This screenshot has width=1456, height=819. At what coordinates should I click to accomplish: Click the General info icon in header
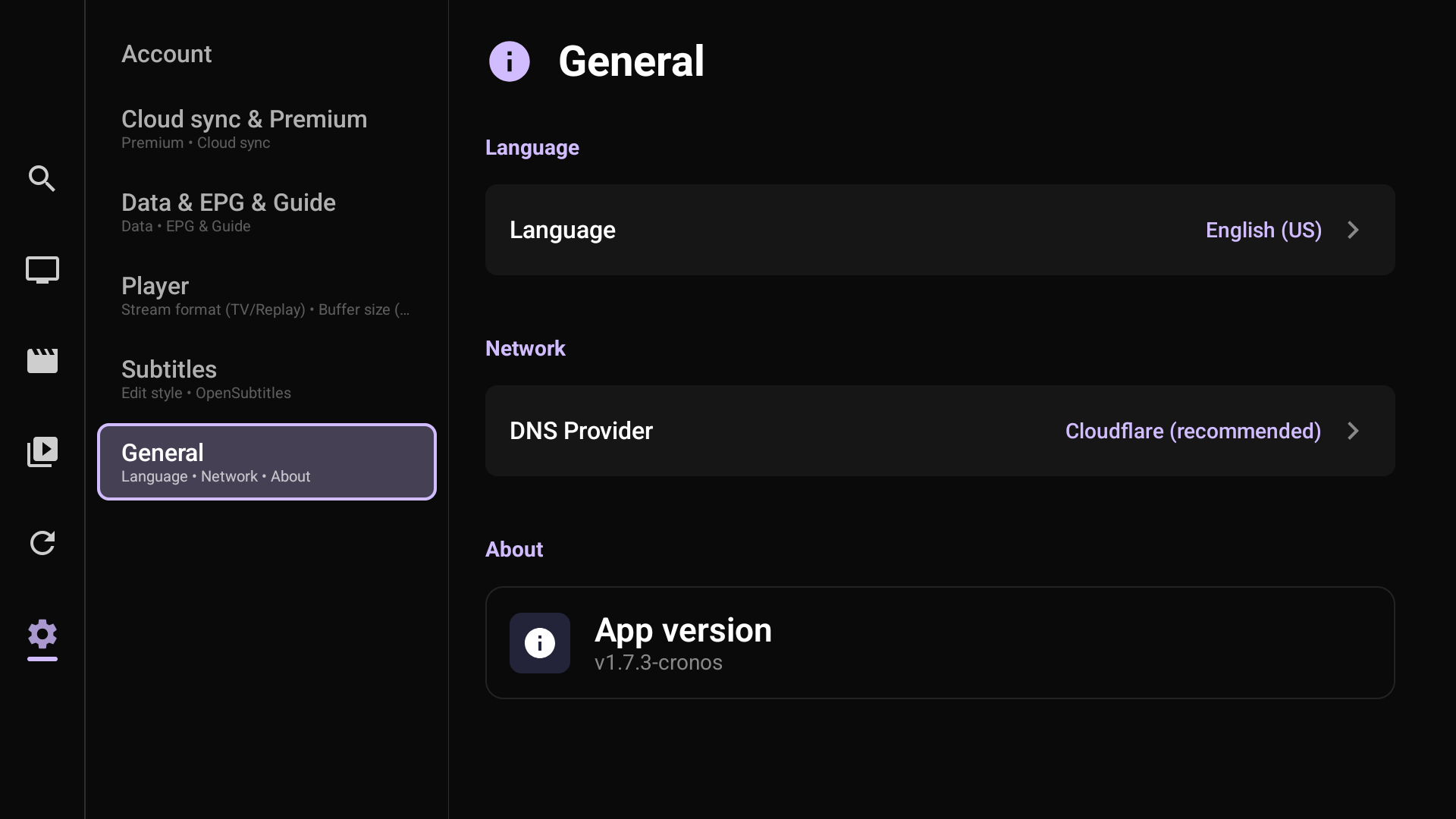click(x=509, y=61)
